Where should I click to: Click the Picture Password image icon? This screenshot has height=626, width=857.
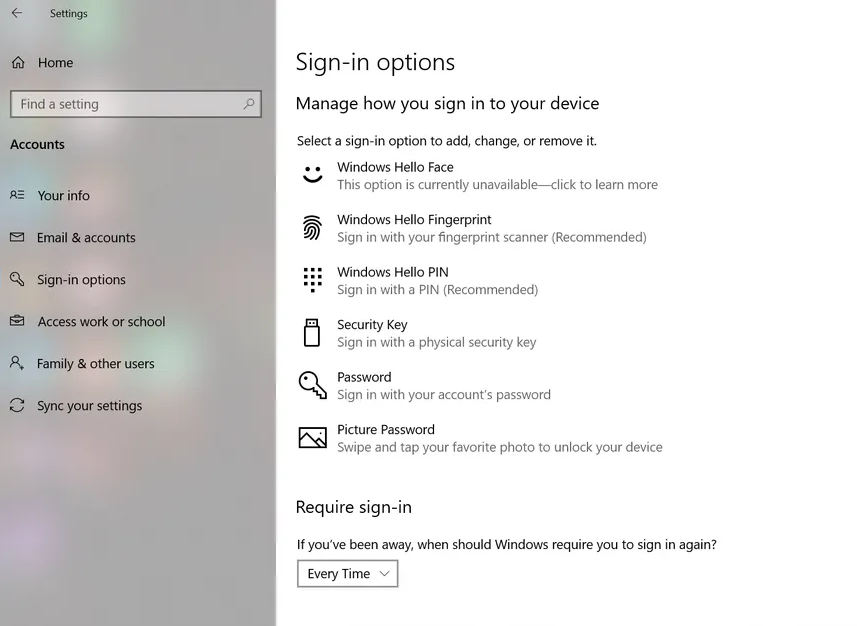313,437
